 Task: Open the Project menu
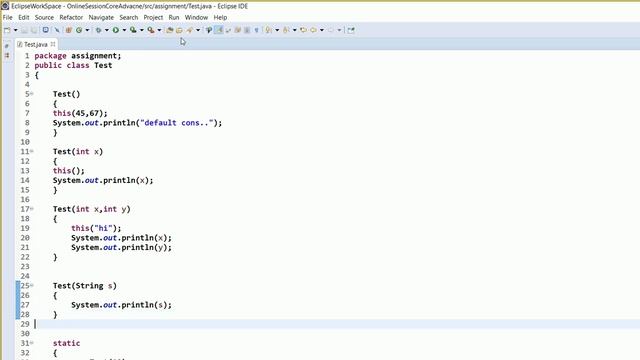[x=153, y=18]
